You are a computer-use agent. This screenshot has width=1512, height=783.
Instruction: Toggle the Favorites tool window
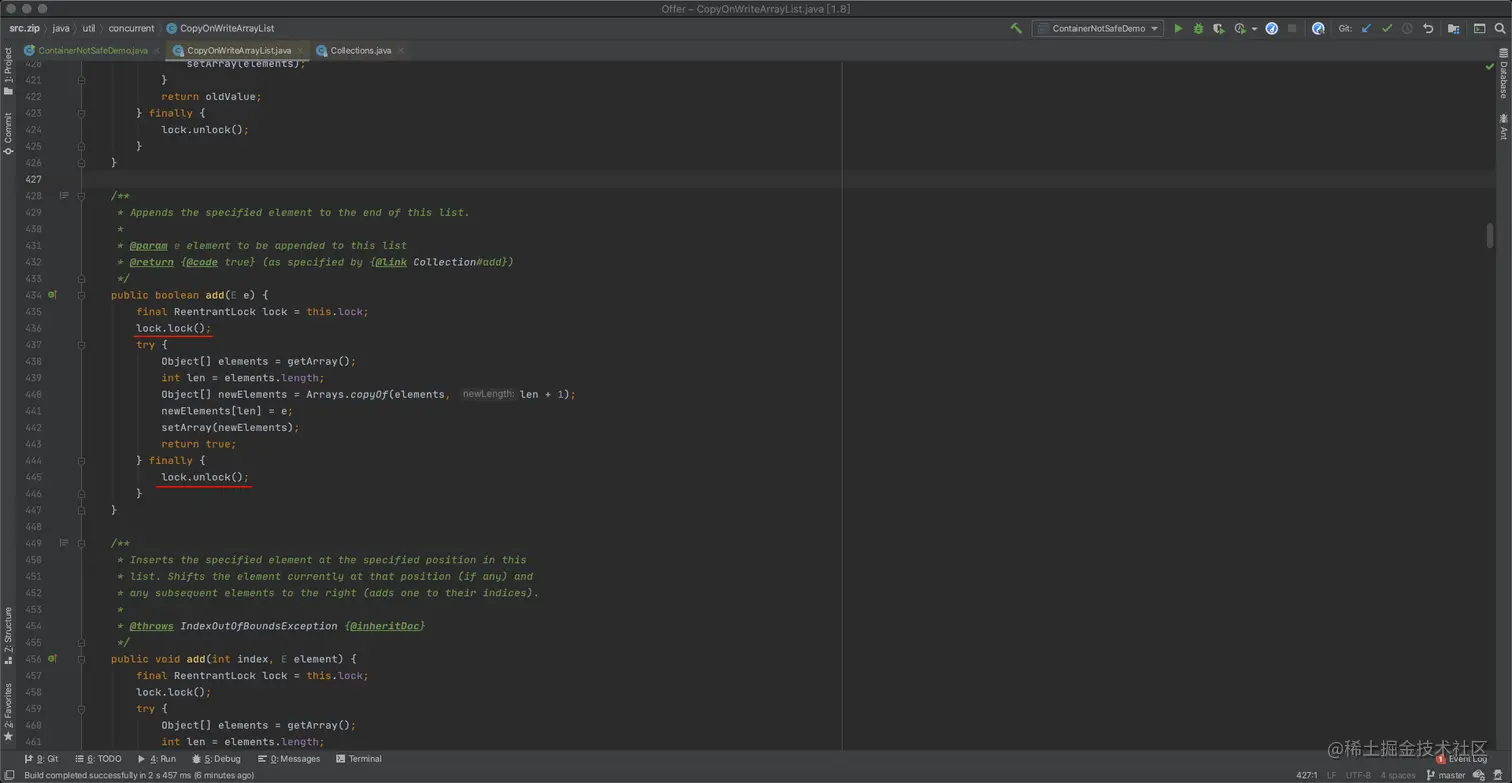click(8, 712)
